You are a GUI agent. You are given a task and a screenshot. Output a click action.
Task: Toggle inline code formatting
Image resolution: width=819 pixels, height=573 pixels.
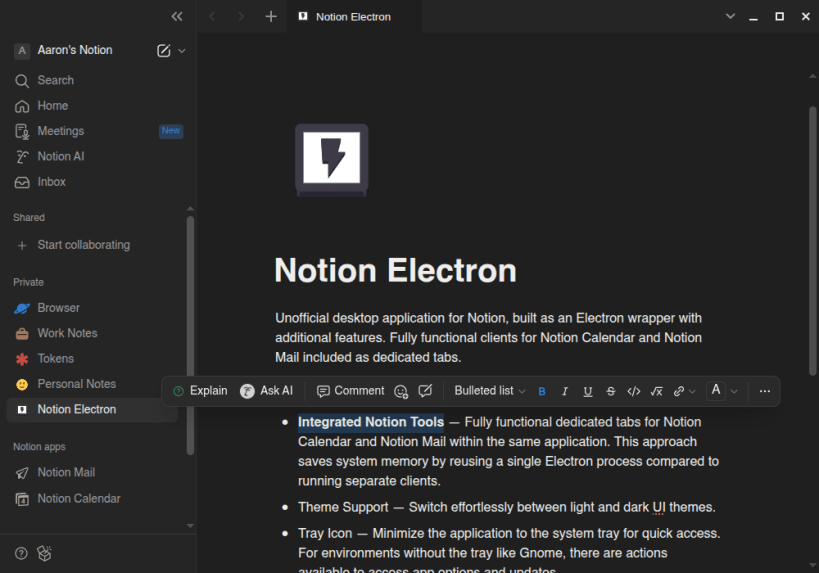point(634,391)
